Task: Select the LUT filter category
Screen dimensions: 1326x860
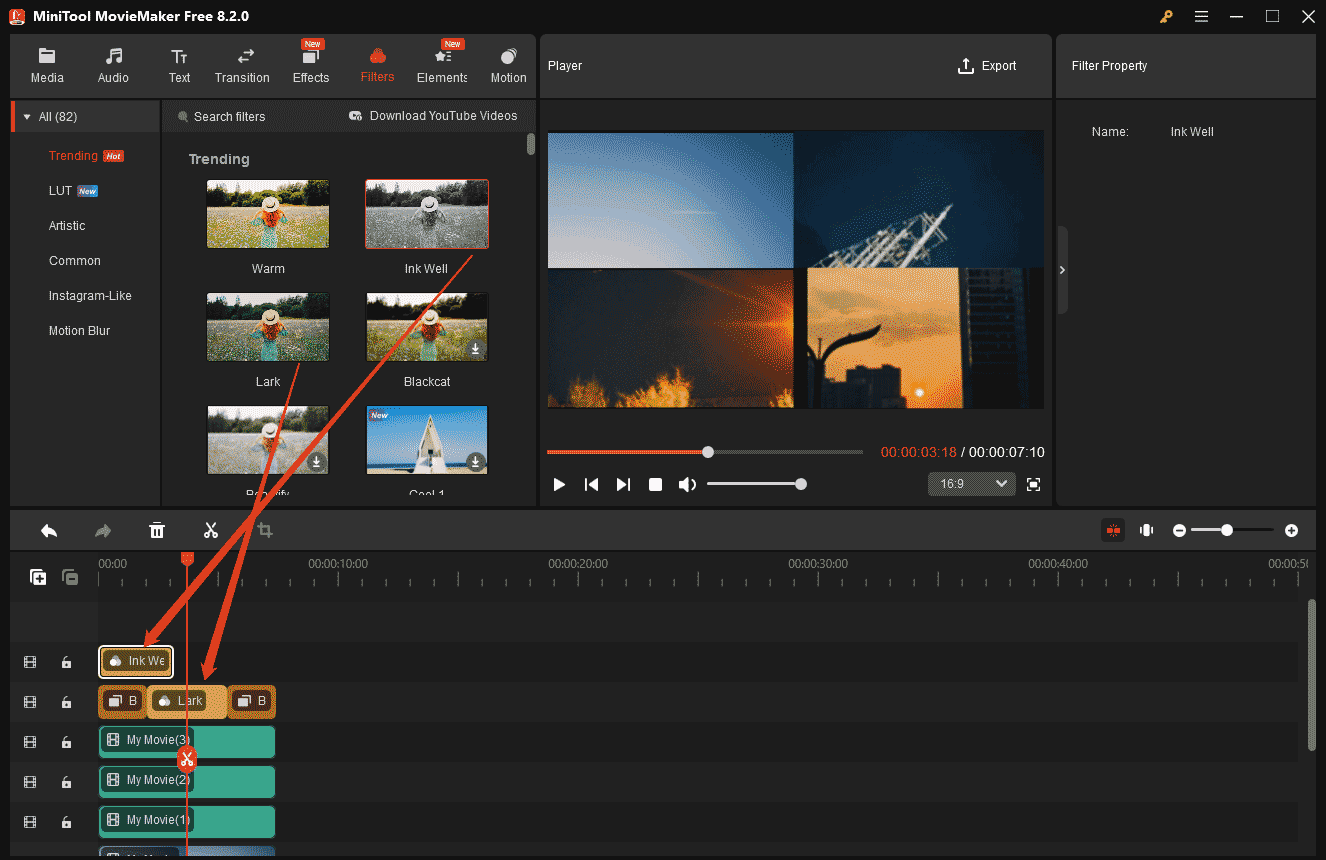Action: click(x=60, y=191)
